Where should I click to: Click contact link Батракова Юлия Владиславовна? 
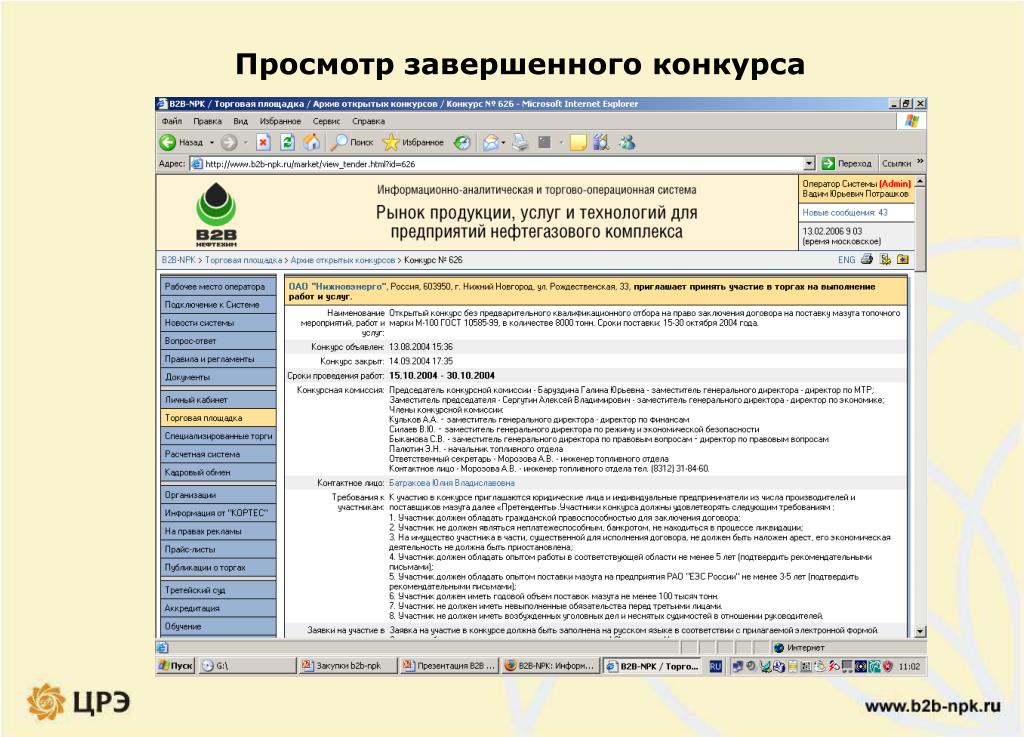click(x=451, y=483)
